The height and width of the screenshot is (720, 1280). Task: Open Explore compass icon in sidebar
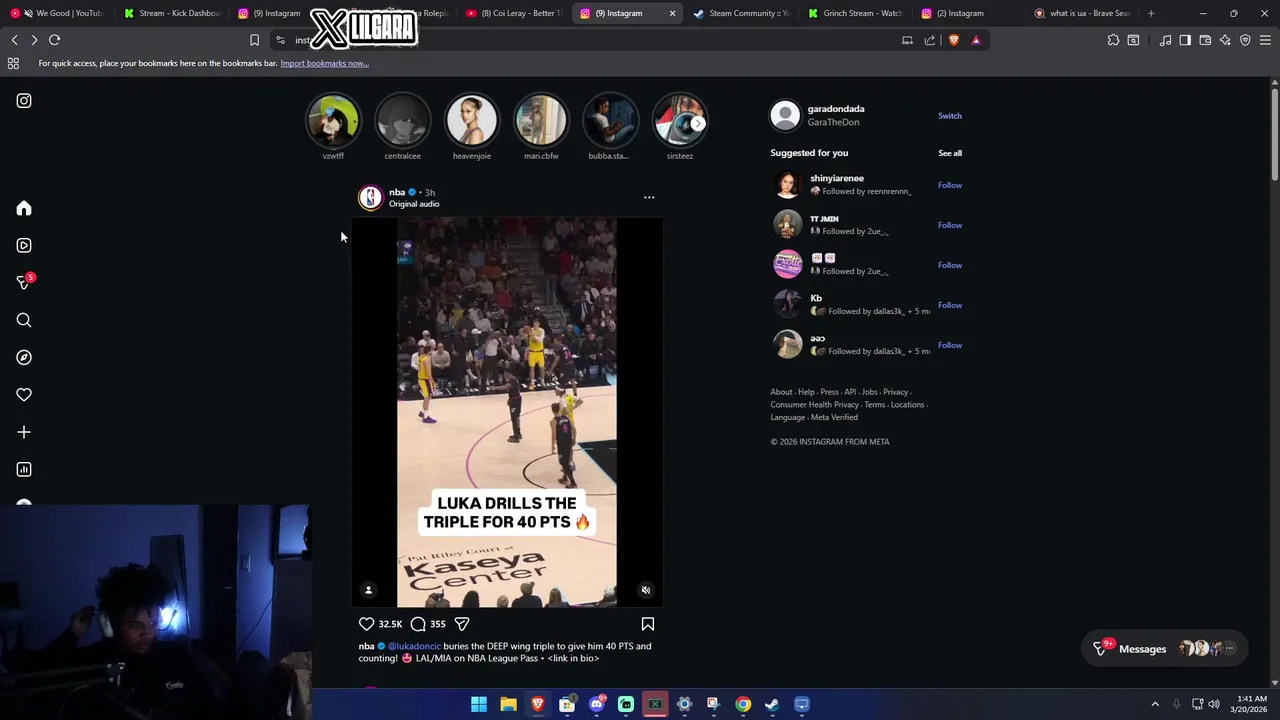click(x=24, y=357)
